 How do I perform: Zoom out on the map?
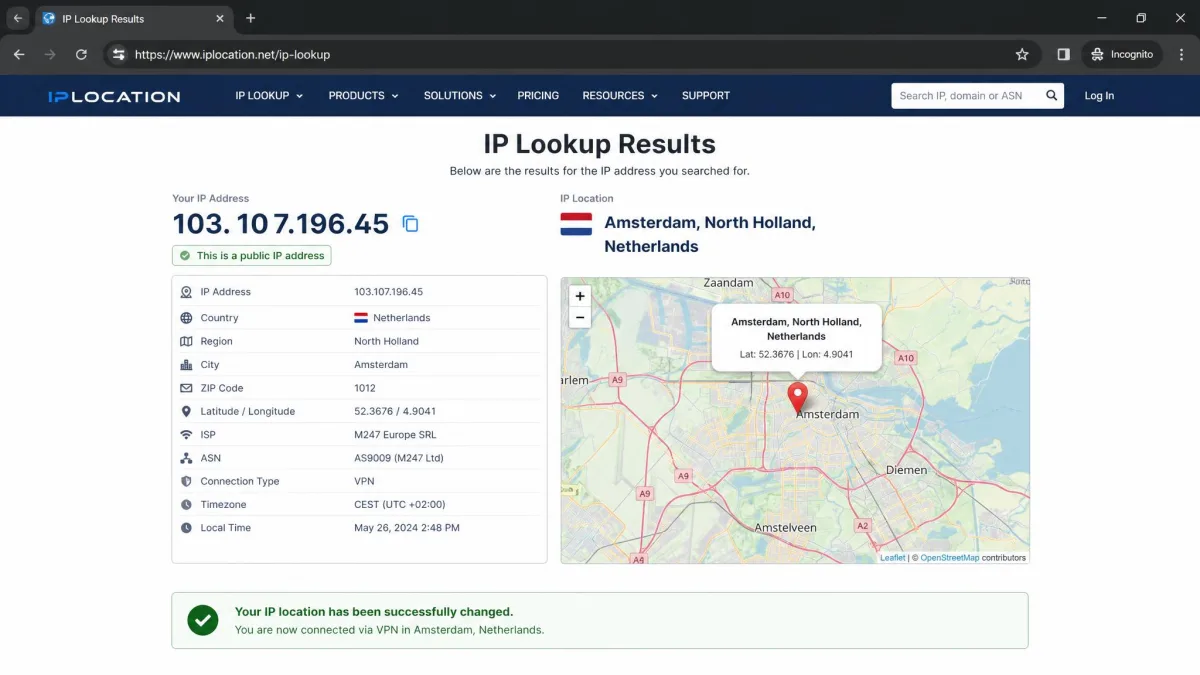pyautogui.click(x=580, y=318)
